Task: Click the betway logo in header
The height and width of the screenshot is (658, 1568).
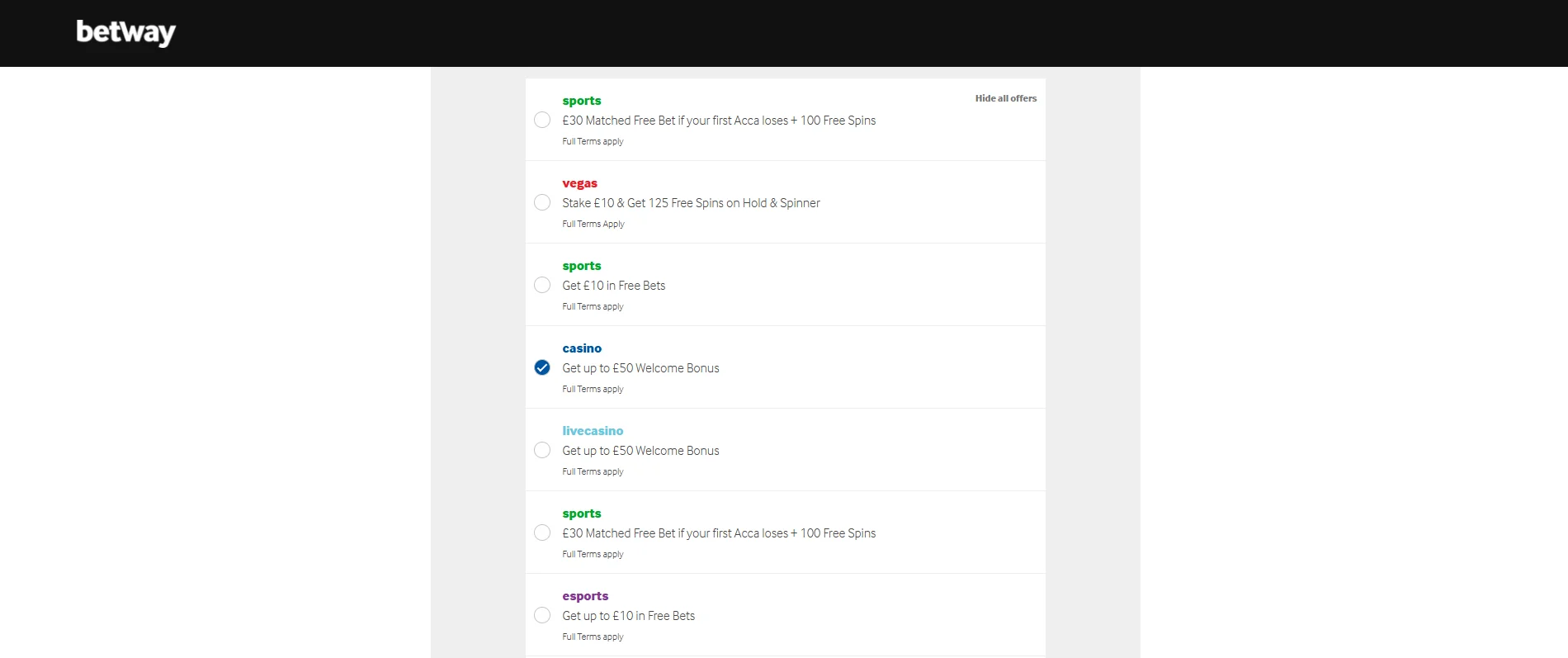Action: pyautogui.click(x=125, y=32)
